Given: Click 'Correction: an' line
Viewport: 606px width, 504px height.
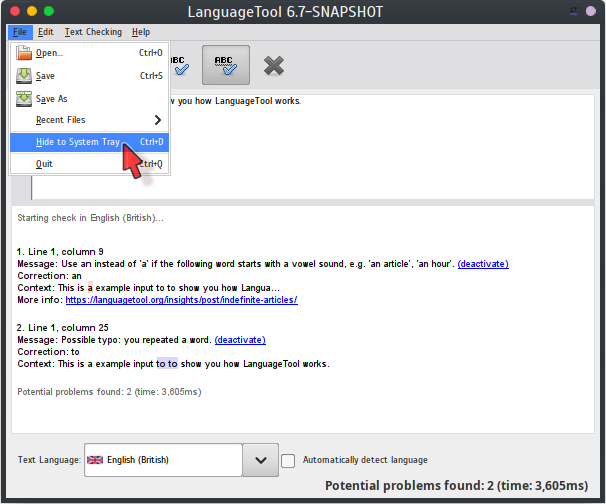Looking at the screenshot, I should point(49,276).
